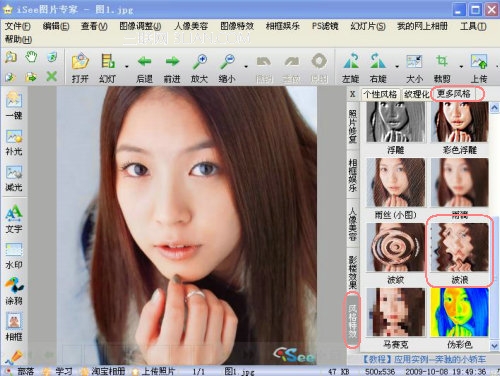Open 帮助(H) menu

(18, 39)
